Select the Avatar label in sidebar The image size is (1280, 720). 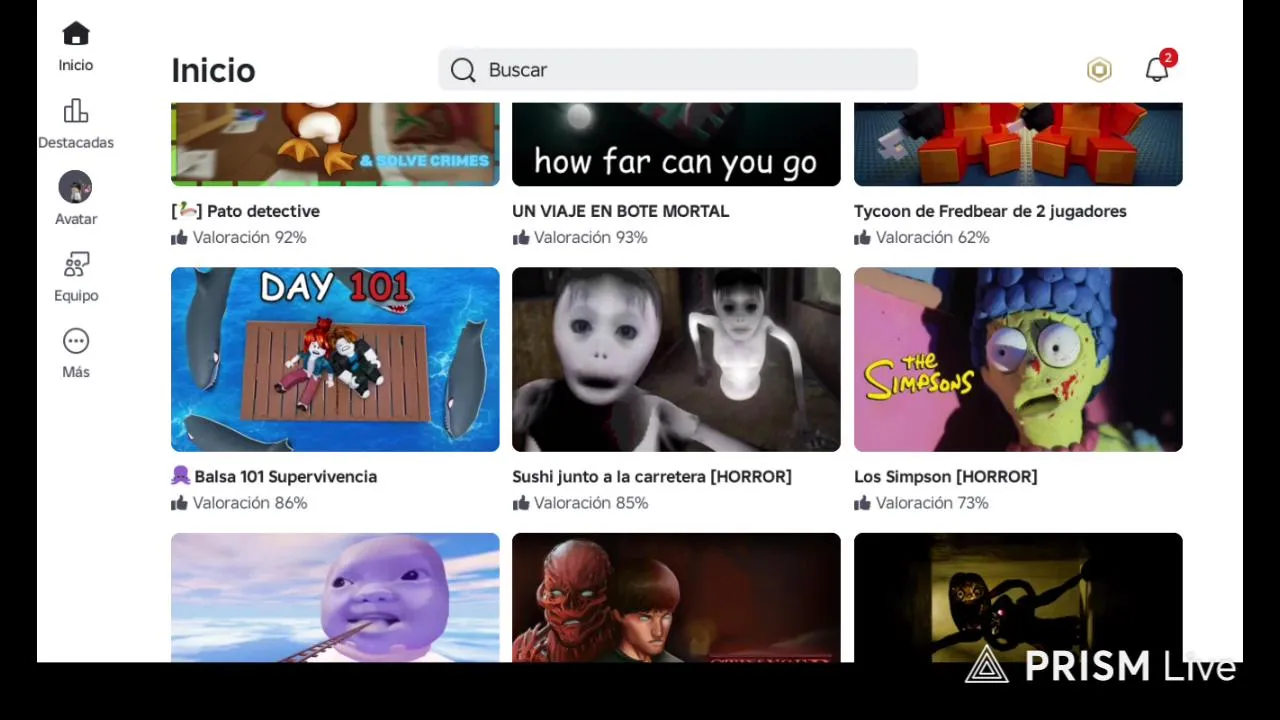[x=76, y=219]
